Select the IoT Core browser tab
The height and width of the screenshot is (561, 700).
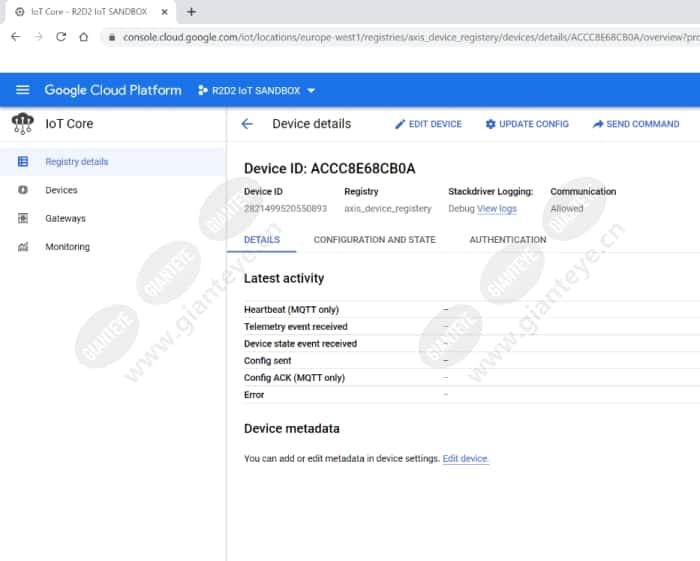click(89, 12)
